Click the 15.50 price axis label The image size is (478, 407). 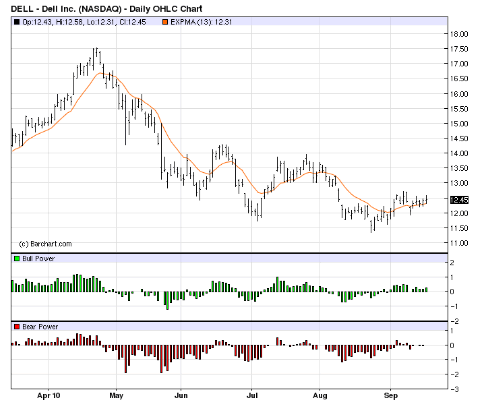(x=459, y=109)
